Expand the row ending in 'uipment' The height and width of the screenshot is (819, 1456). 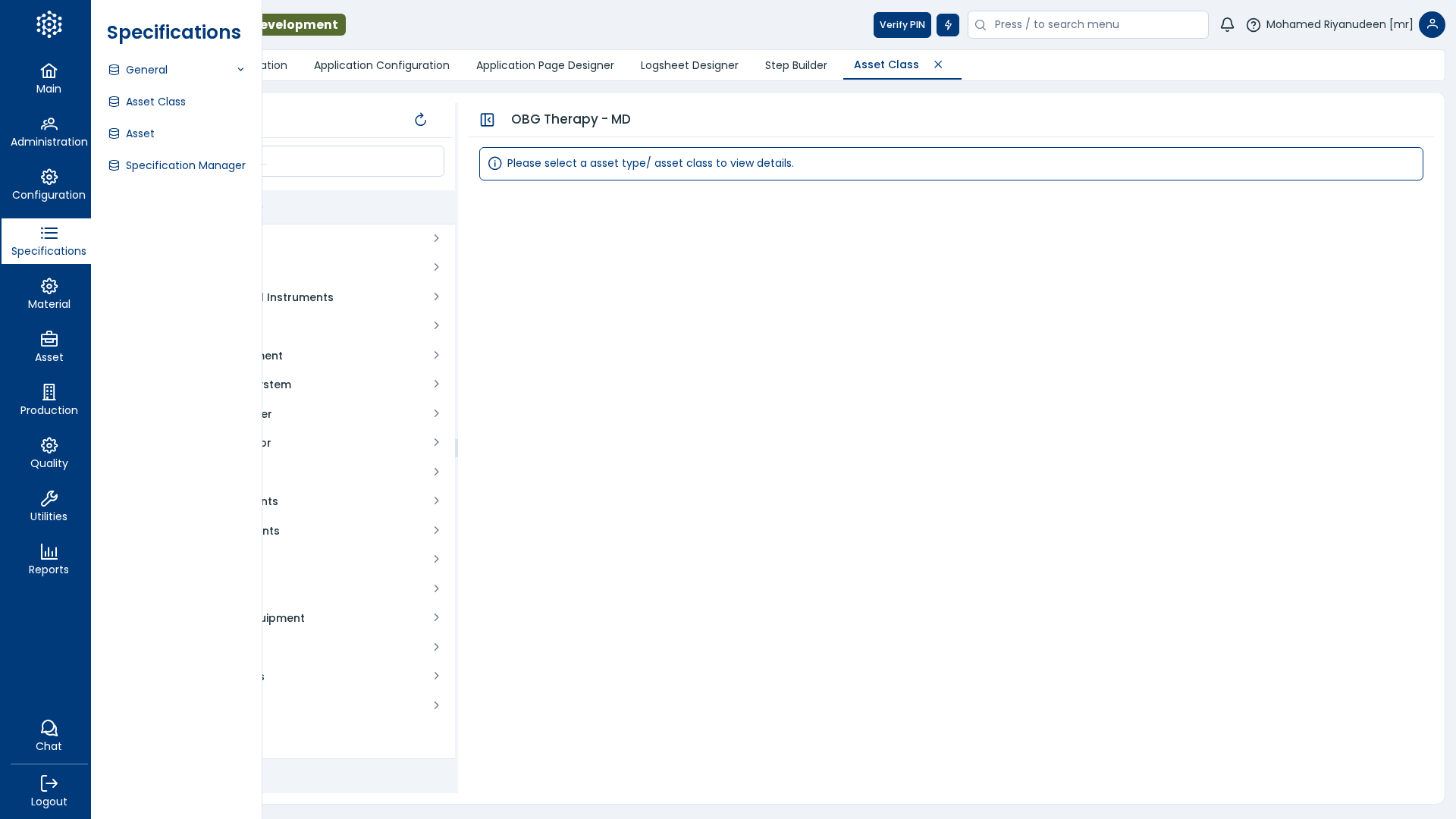pos(436,618)
